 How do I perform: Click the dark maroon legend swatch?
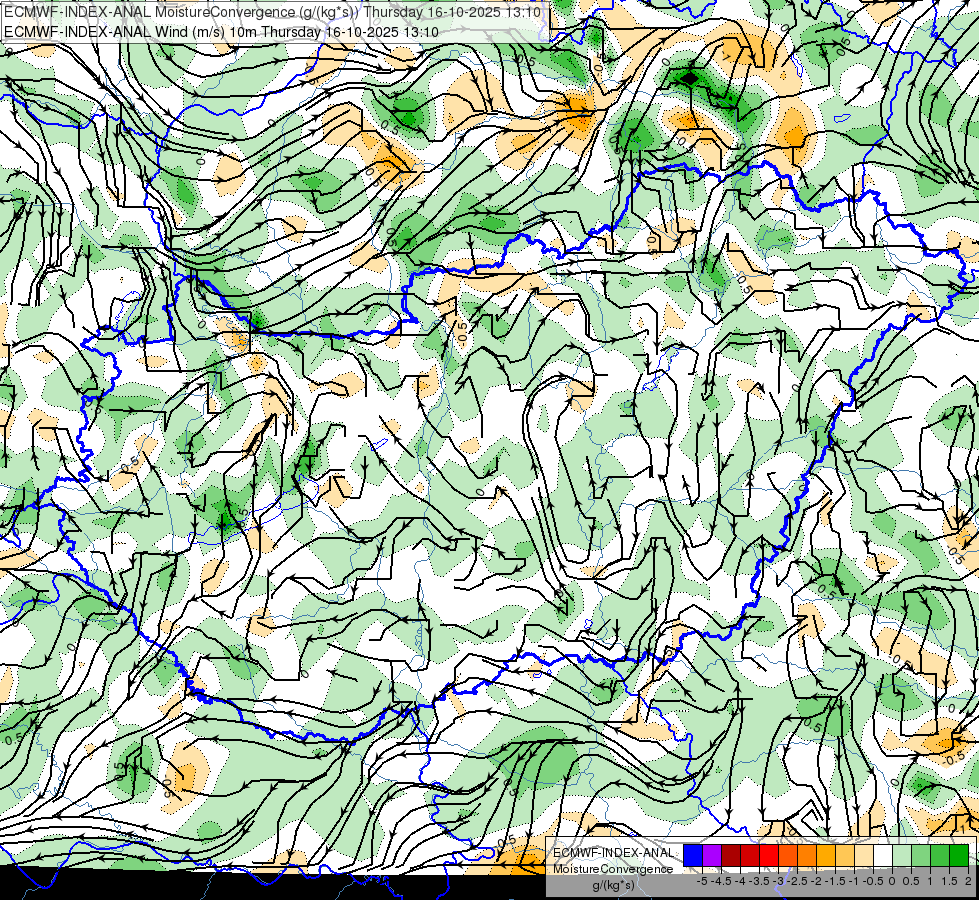[731, 855]
